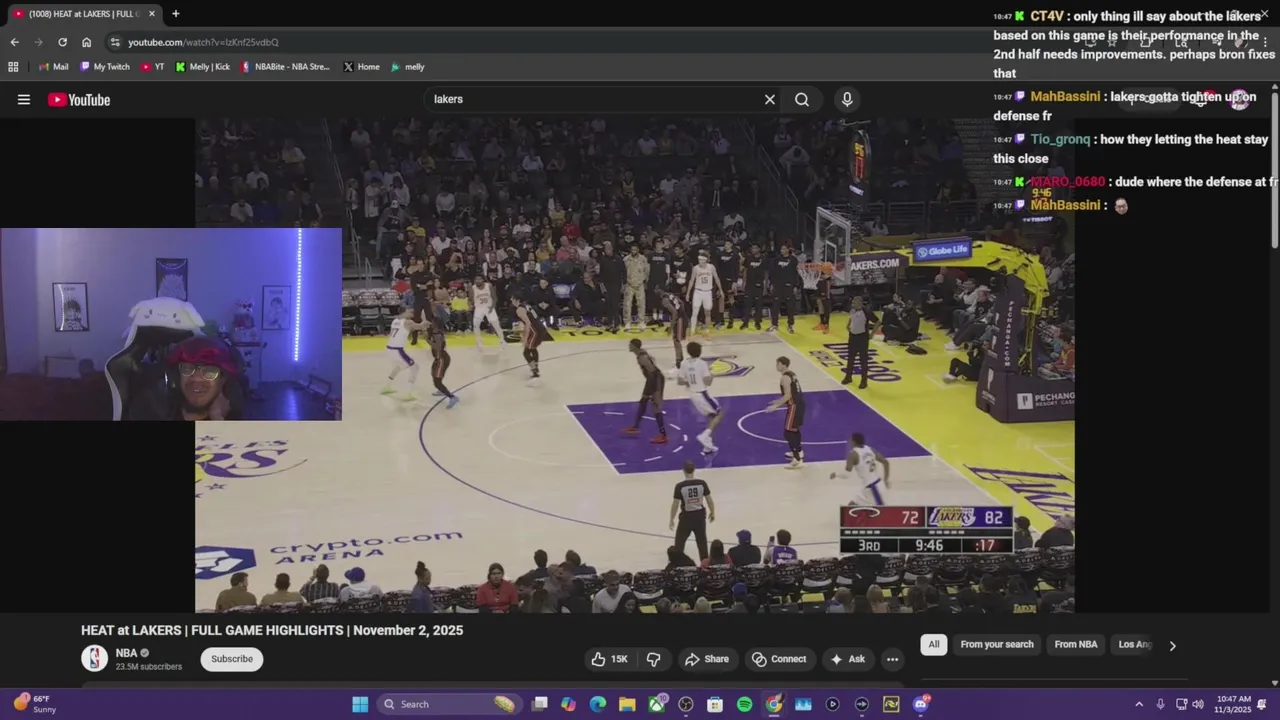1280x720 pixels.
Task: Select the From your search chip
Action: [997, 645]
